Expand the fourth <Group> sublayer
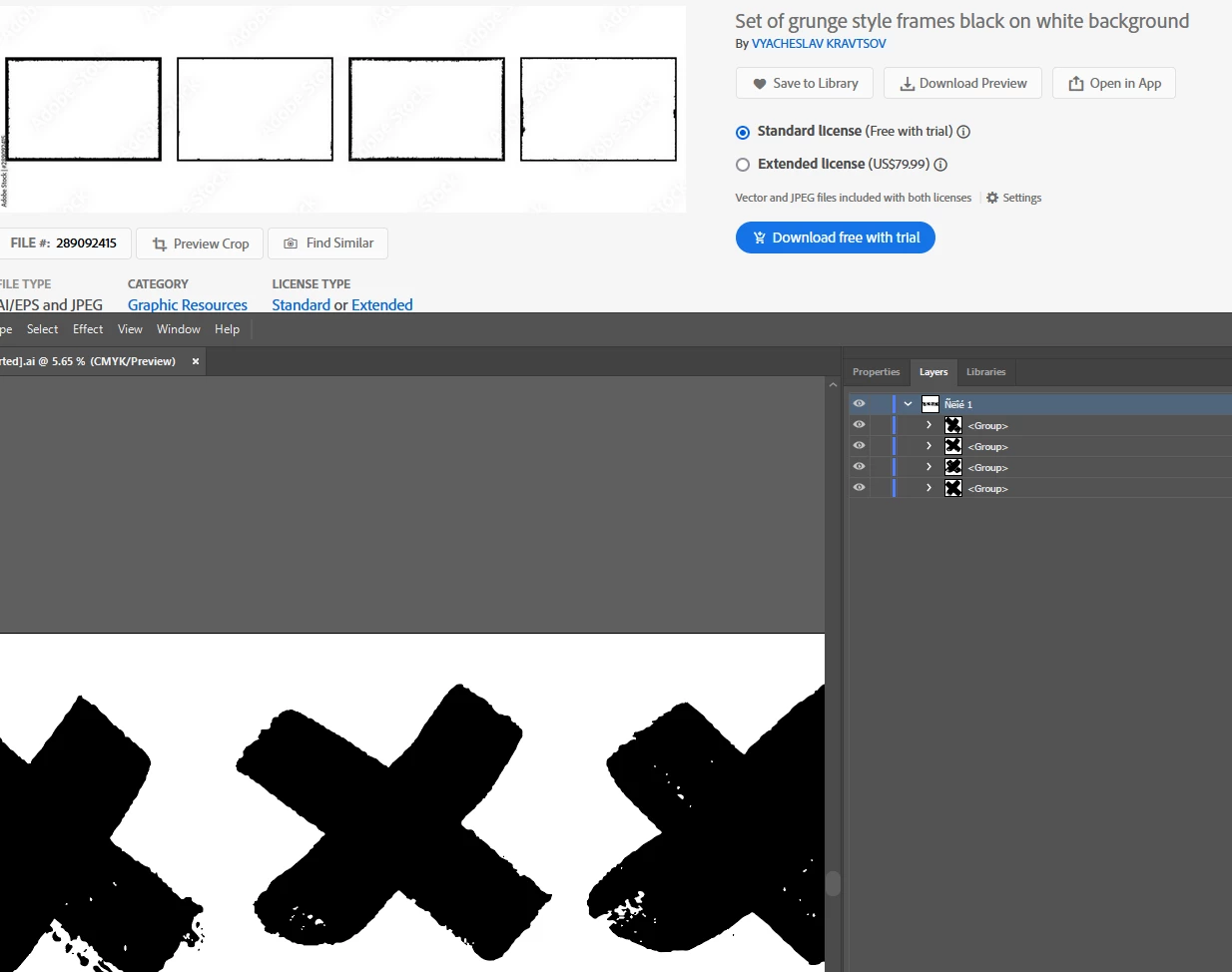The height and width of the screenshot is (972, 1232). 928,488
